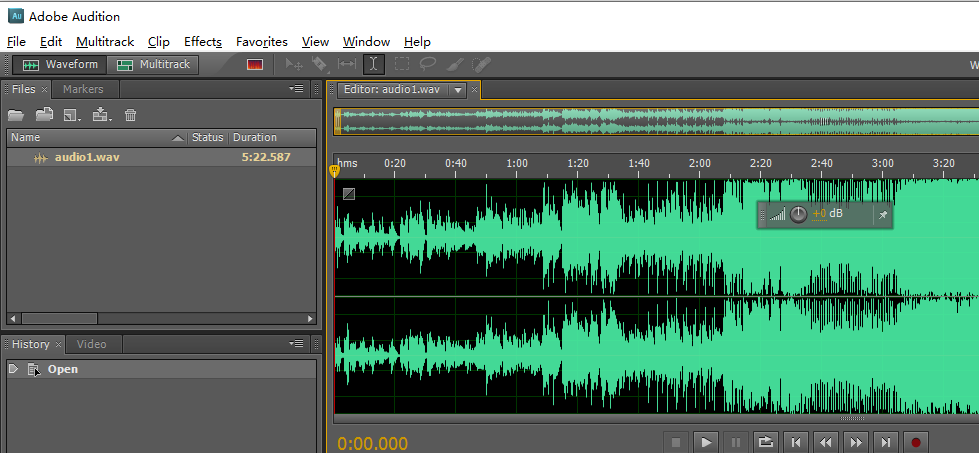Switch to the Video tab
The image size is (979, 453).
coord(91,344)
